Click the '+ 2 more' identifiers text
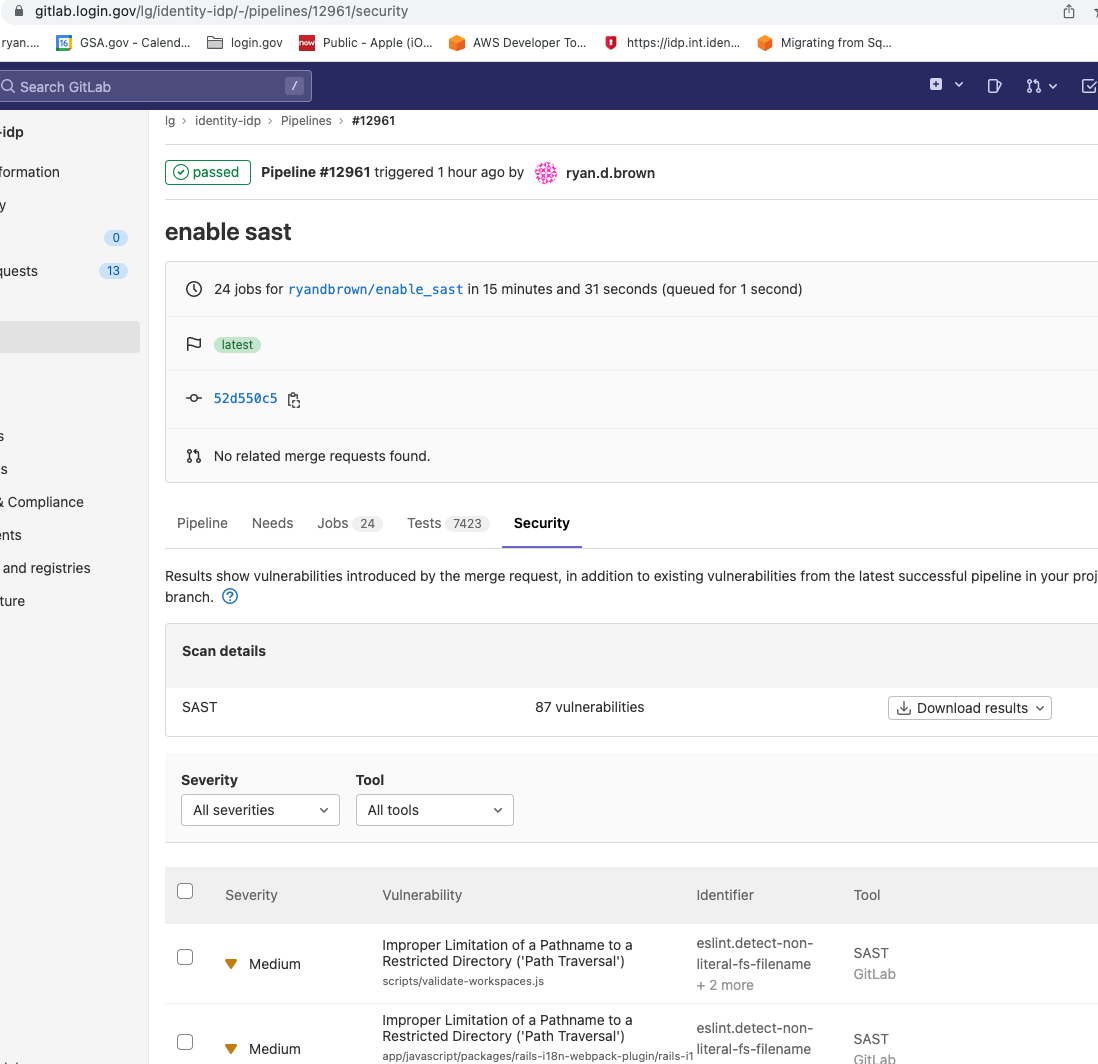Image resolution: width=1098 pixels, height=1064 pixels. tap(725, 985)
